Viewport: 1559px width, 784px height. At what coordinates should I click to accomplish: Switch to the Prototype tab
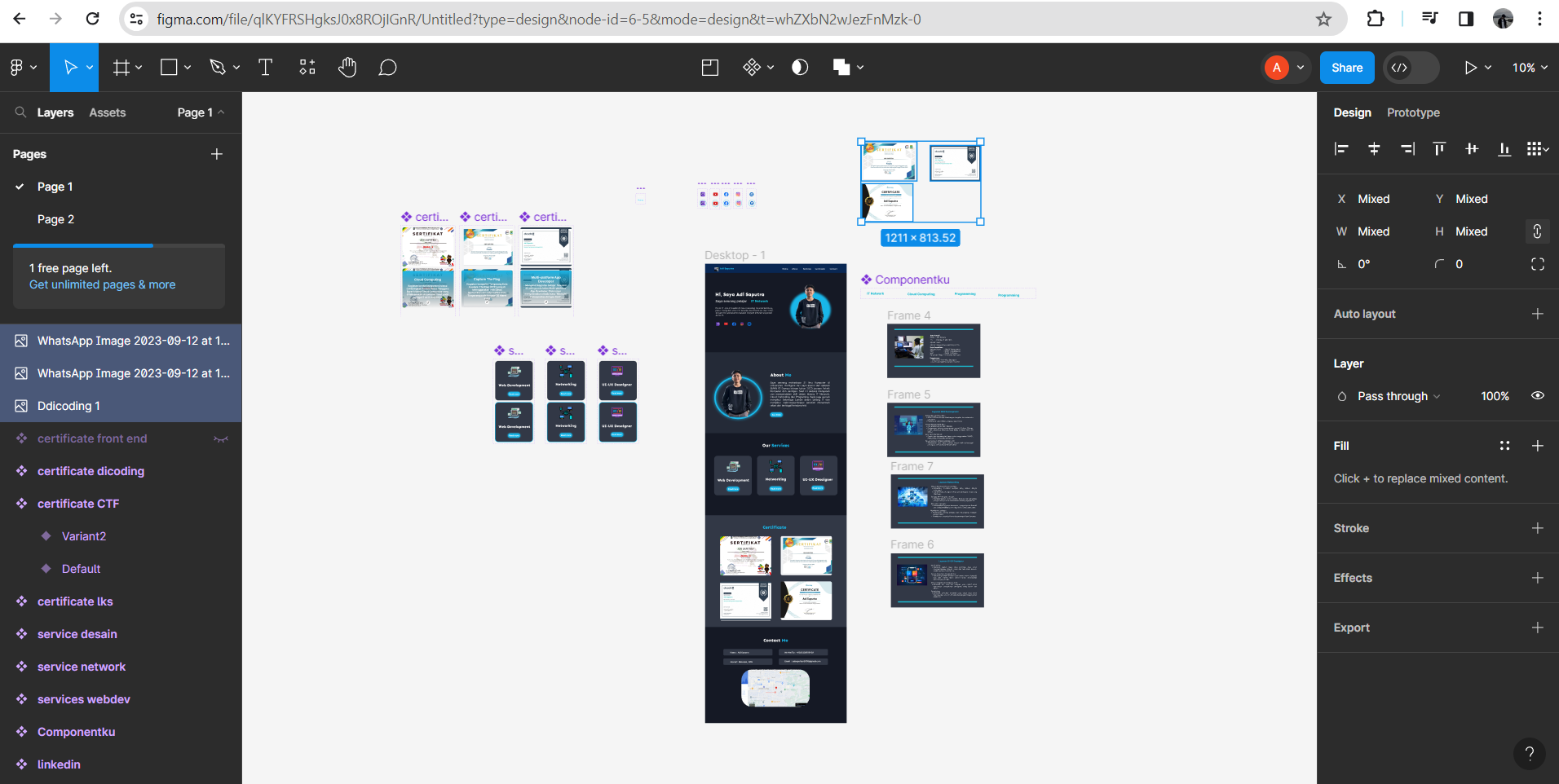coord(1413,112)
